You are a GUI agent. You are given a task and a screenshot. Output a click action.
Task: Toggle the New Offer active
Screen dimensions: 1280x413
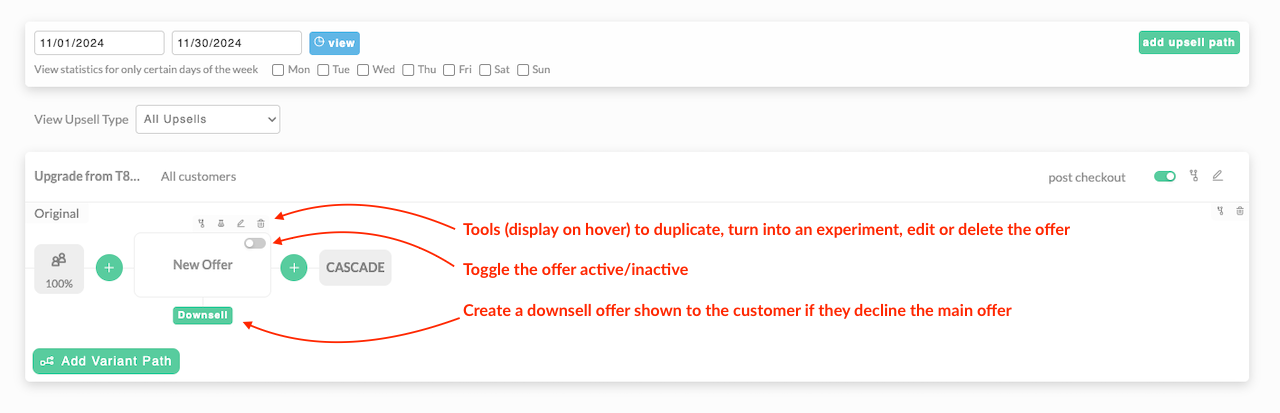coord(255,243)
